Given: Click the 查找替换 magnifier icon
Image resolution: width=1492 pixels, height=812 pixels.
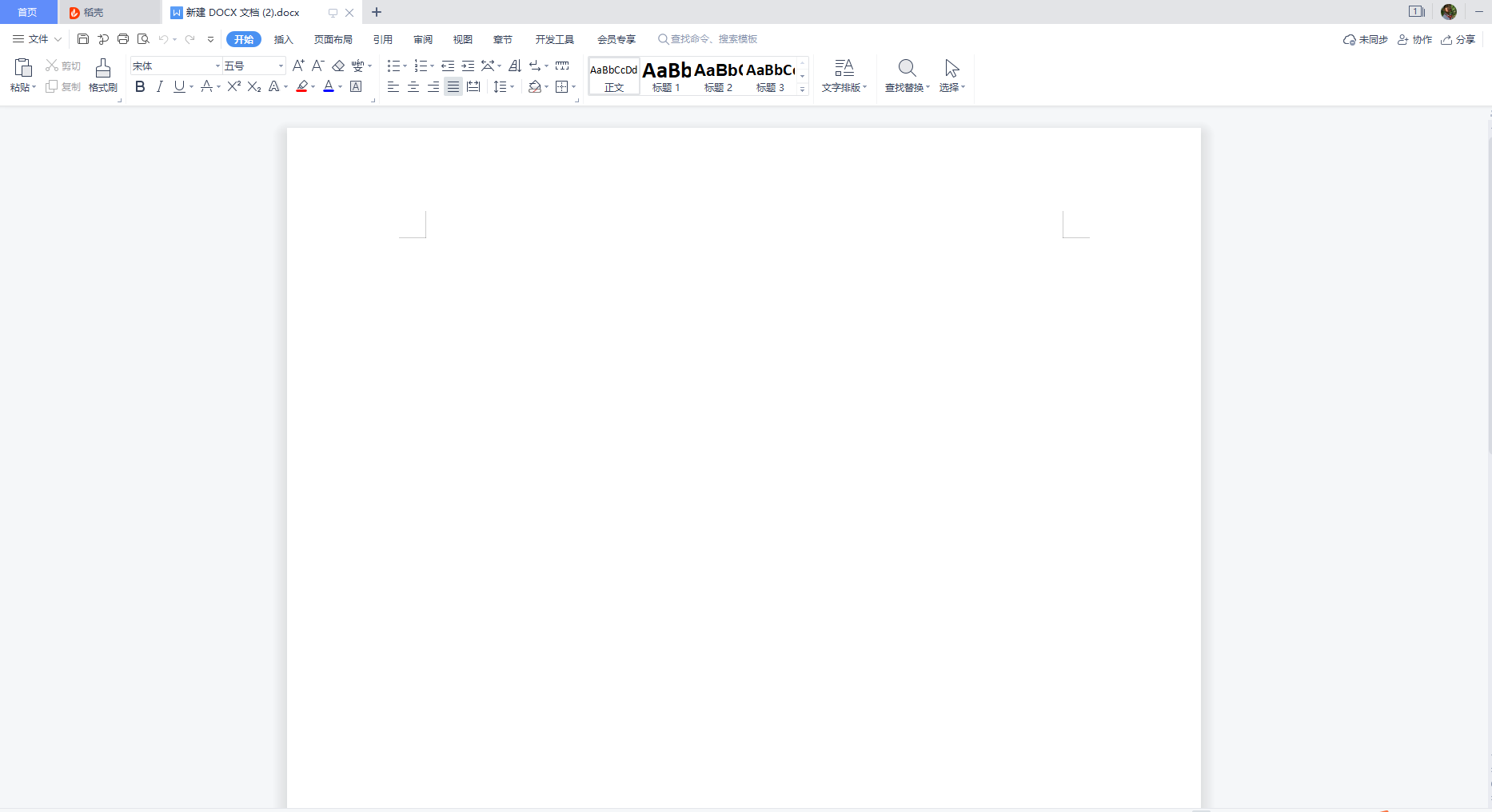Looking at the screenshot, I should [907, 68].
